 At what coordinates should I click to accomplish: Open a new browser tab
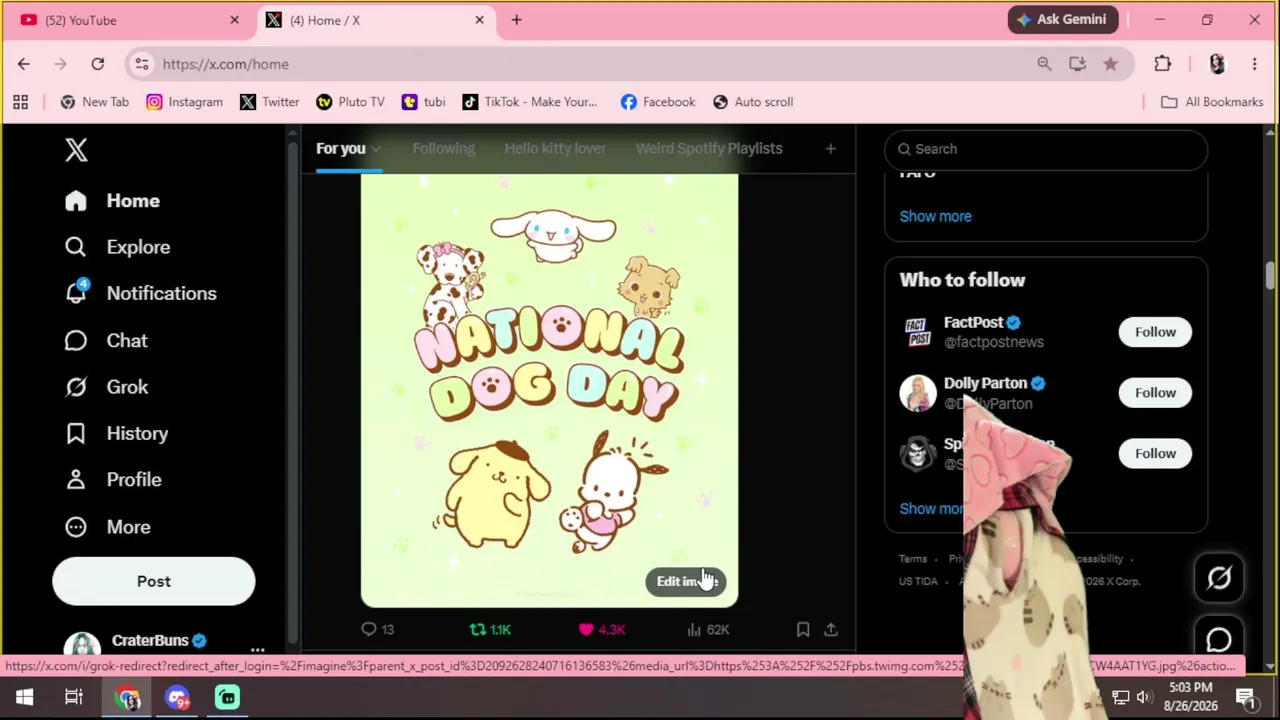(516, 20)
